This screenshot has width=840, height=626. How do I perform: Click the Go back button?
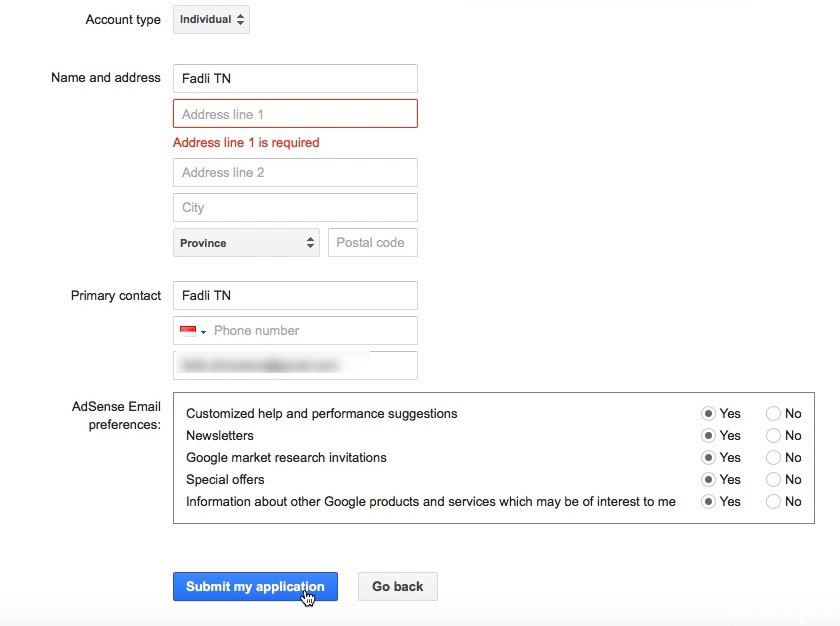click(x=397, y=587)
